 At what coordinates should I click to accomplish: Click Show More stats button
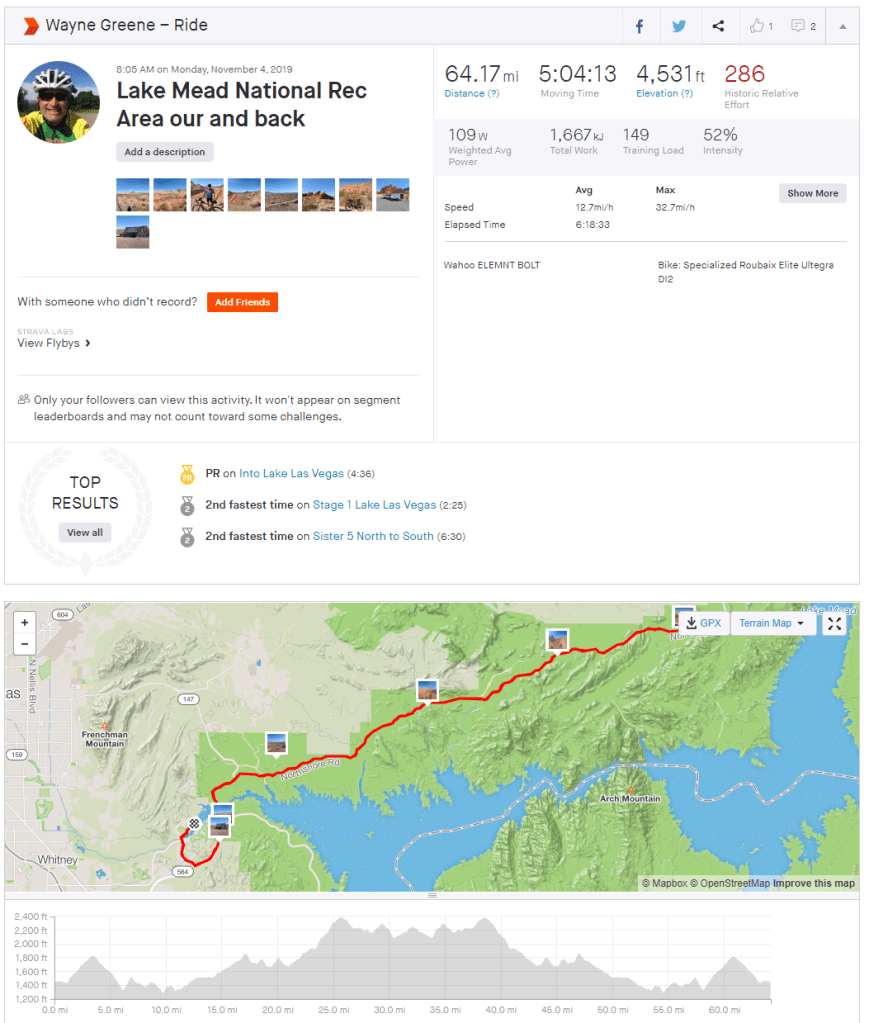(812, 193)
